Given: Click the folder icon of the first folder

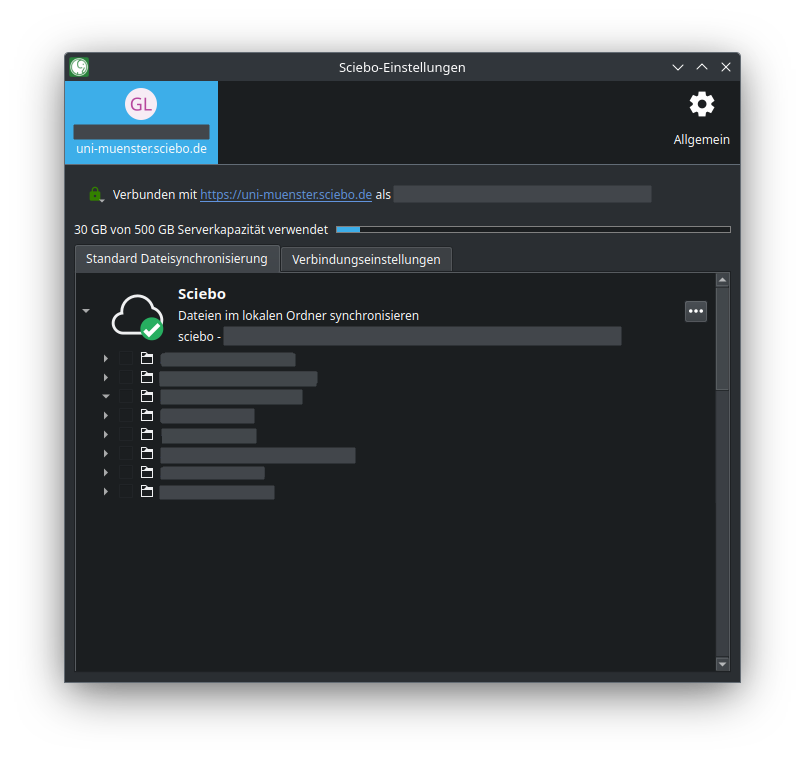Looking at the screenshot, I should tap(147, 359).
